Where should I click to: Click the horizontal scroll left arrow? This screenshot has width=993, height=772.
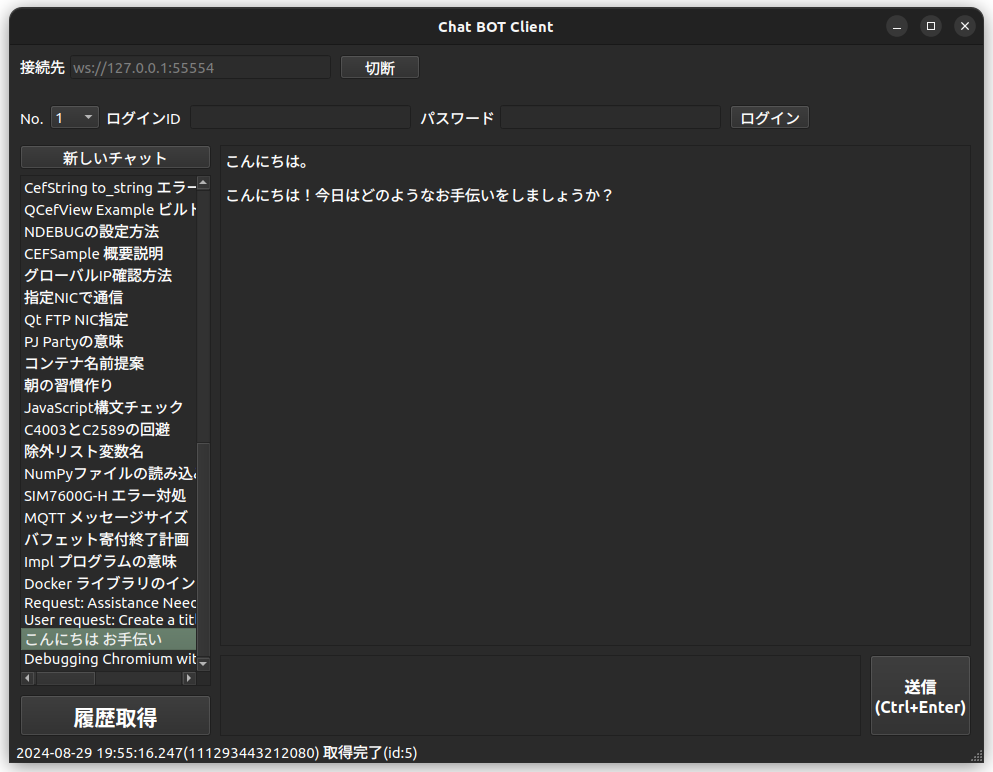(x=27, y=678)
